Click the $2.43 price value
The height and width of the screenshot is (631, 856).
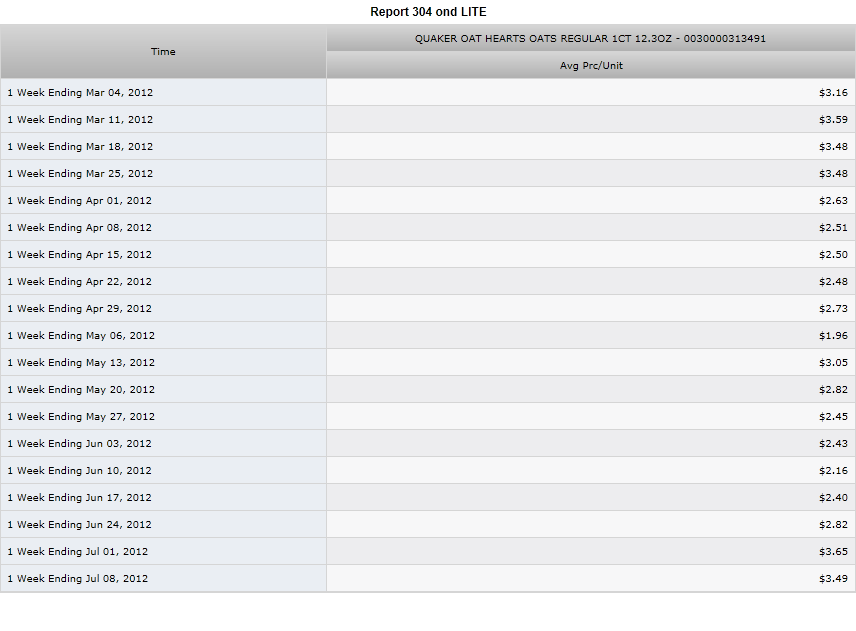coord(833,444)
